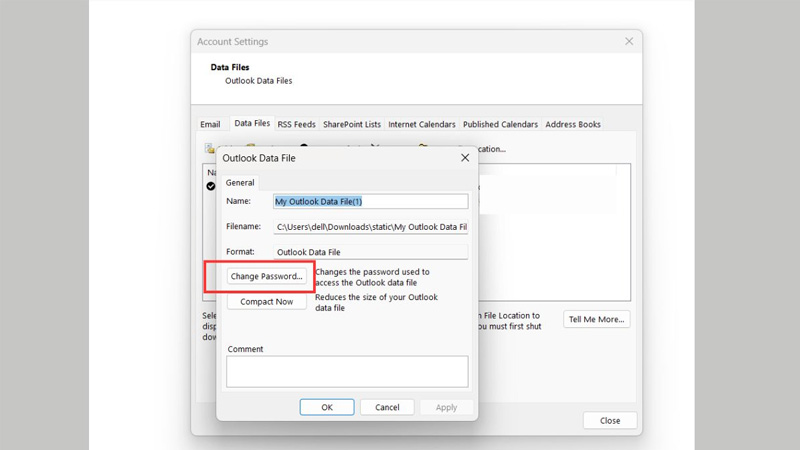Close the Account Settings window with X
This screenshot has height=450, width=800.
[x=629, y=41]
